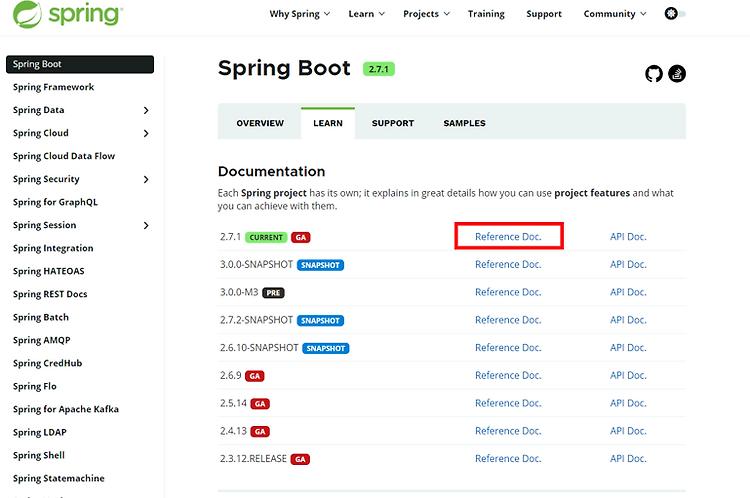
Task: Open Spring REST Docs project
Action: [50, 294]
